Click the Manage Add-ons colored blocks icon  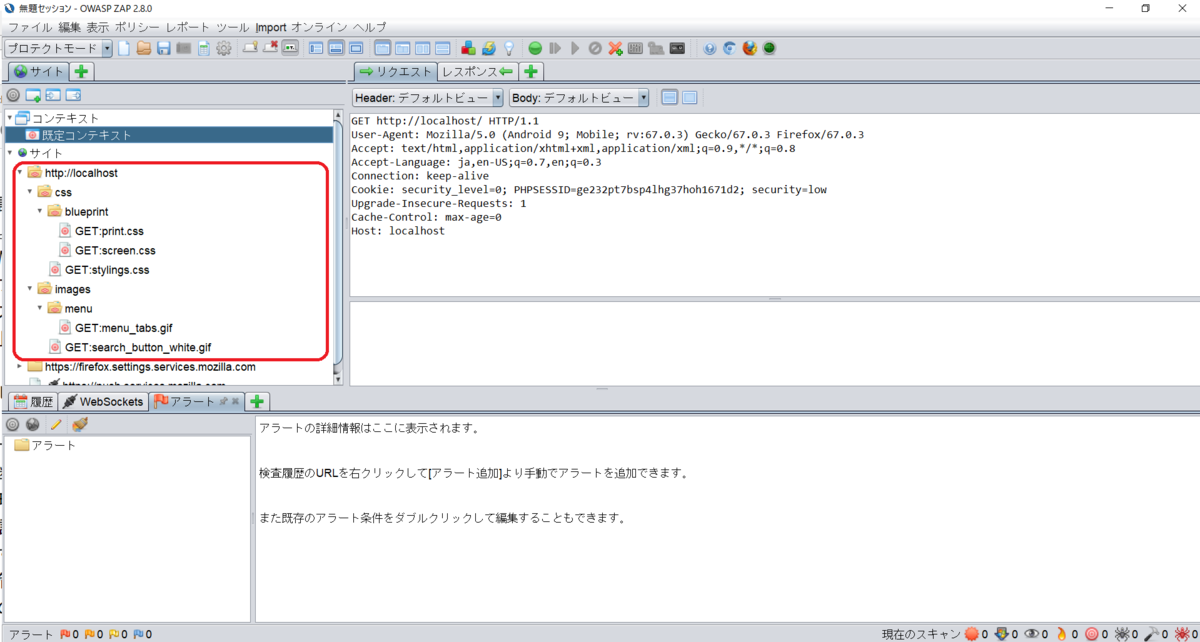pos(468,48)
